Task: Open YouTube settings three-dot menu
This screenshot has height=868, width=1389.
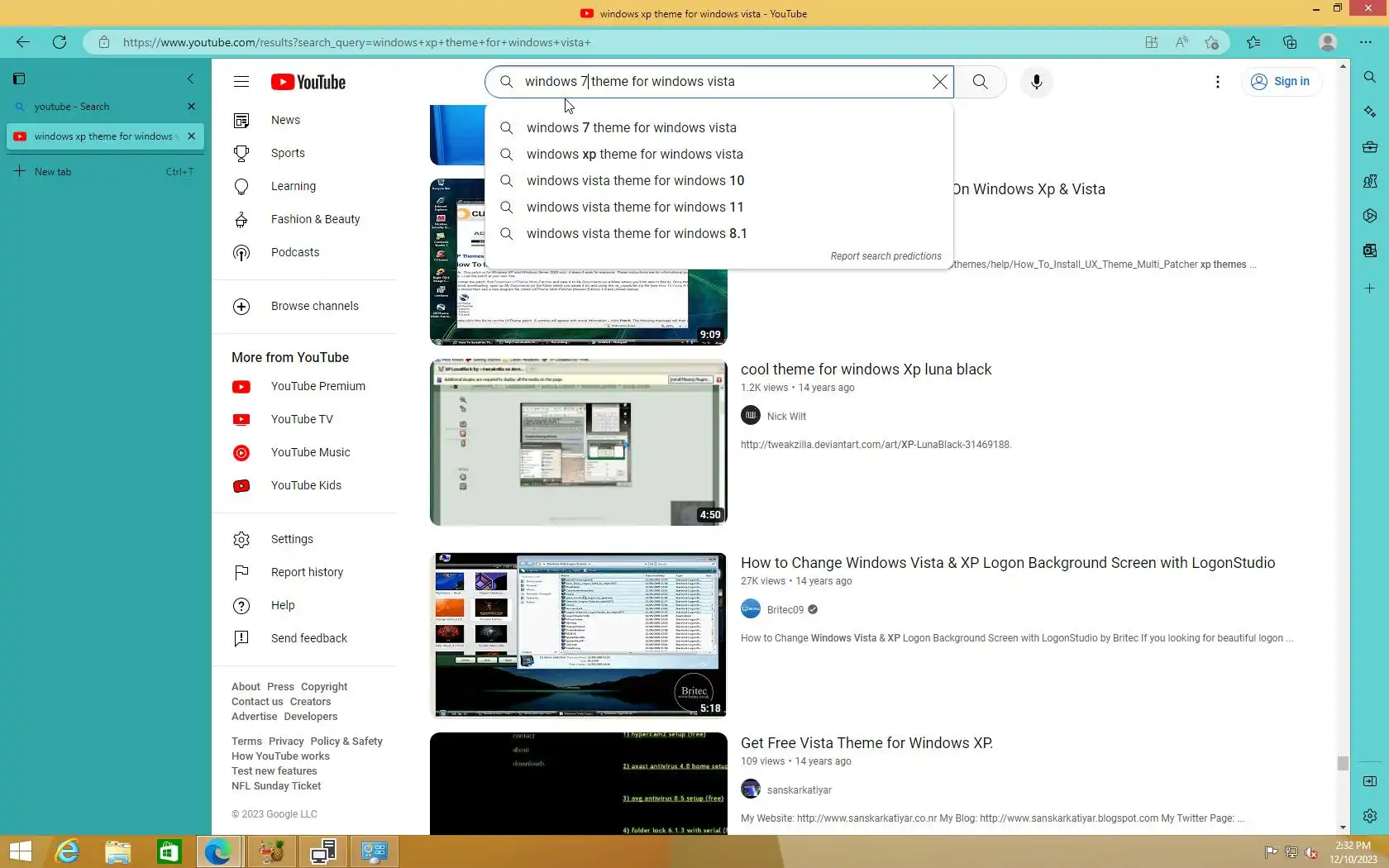Action: click(x=1217, y=82)
